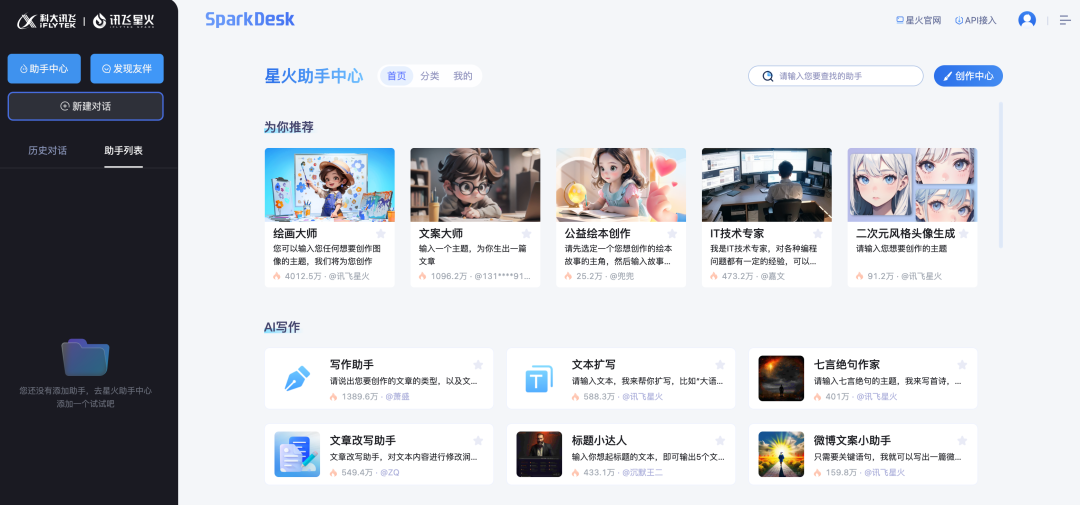The height and width of the screenshot is (505, 1080).
Task: Open the 微博文案小助手 icon image
Action: [x=781, y=454]
